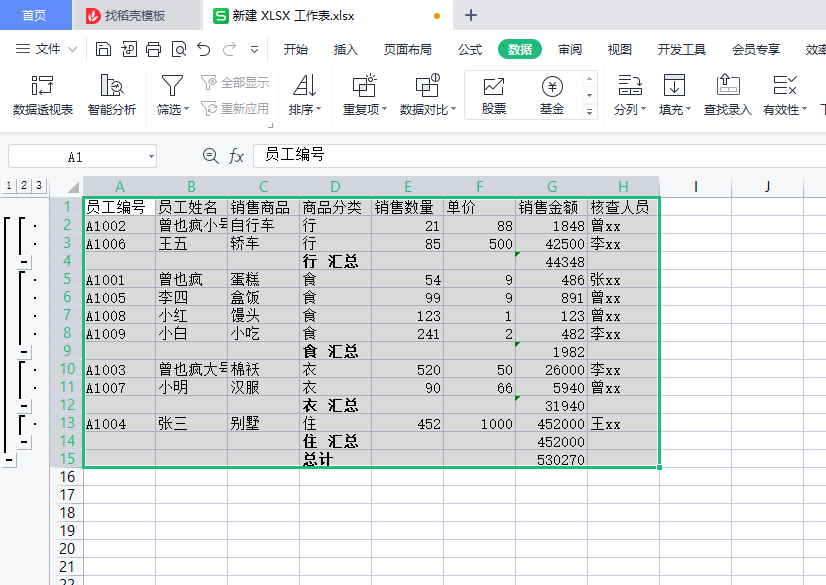Click the select-all corner triangle

(x=73, y=187)
